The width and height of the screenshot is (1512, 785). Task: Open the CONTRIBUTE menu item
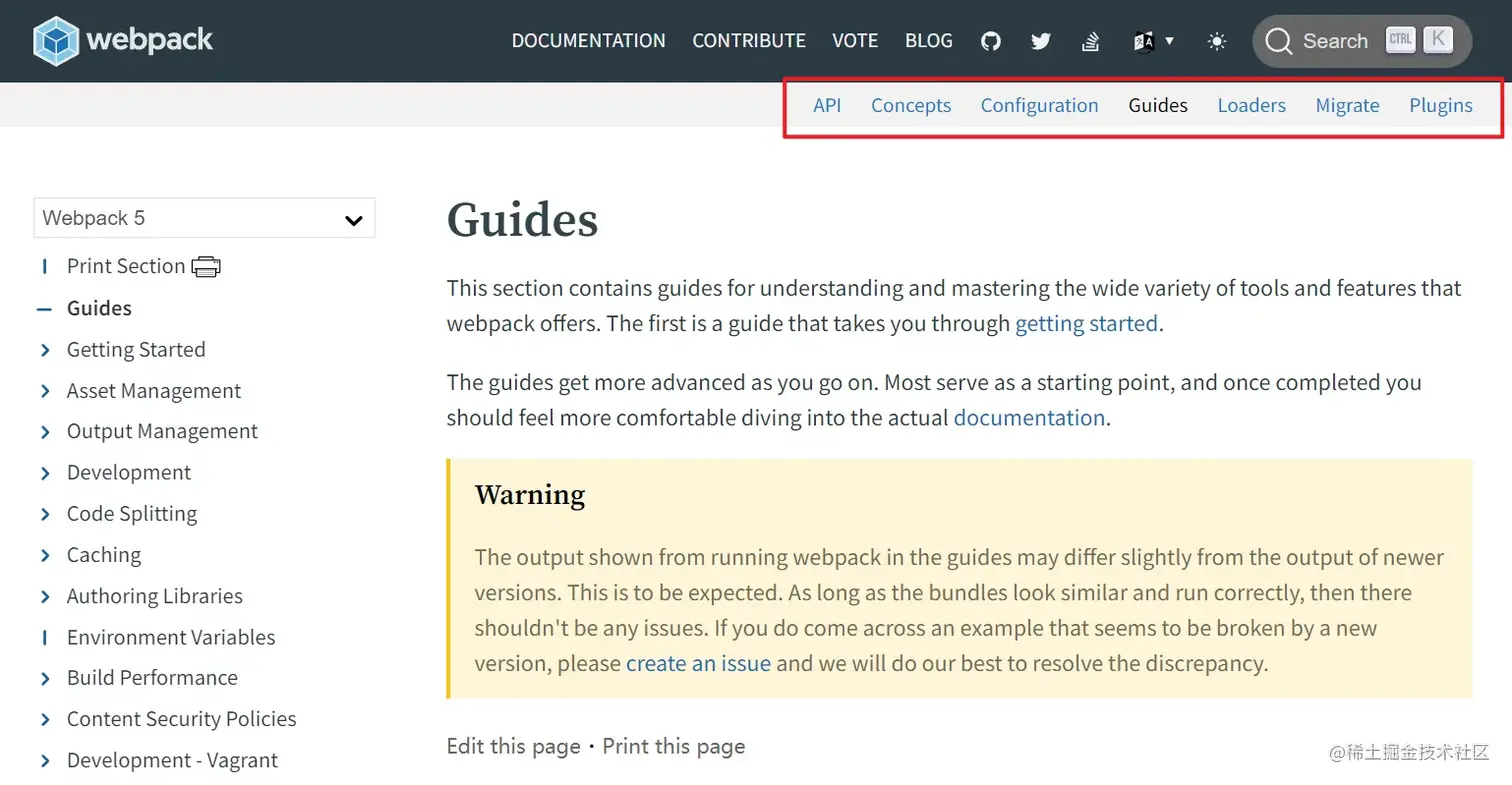[749, 41]
